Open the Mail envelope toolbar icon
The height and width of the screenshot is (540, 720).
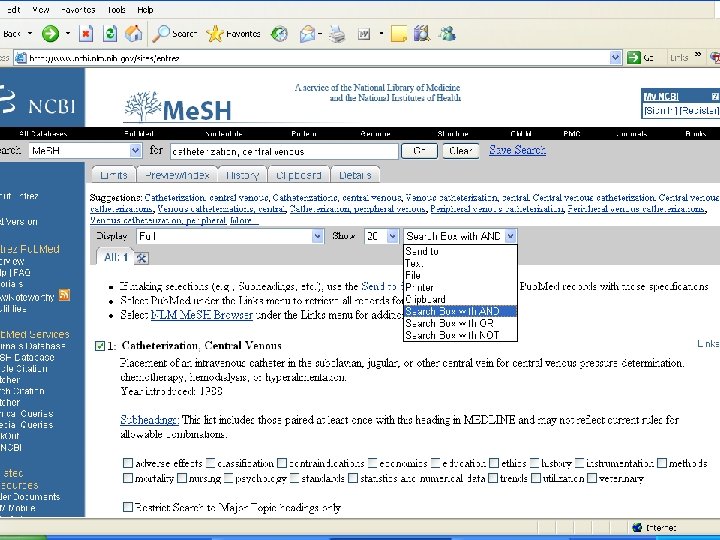(x=307, y=34)
